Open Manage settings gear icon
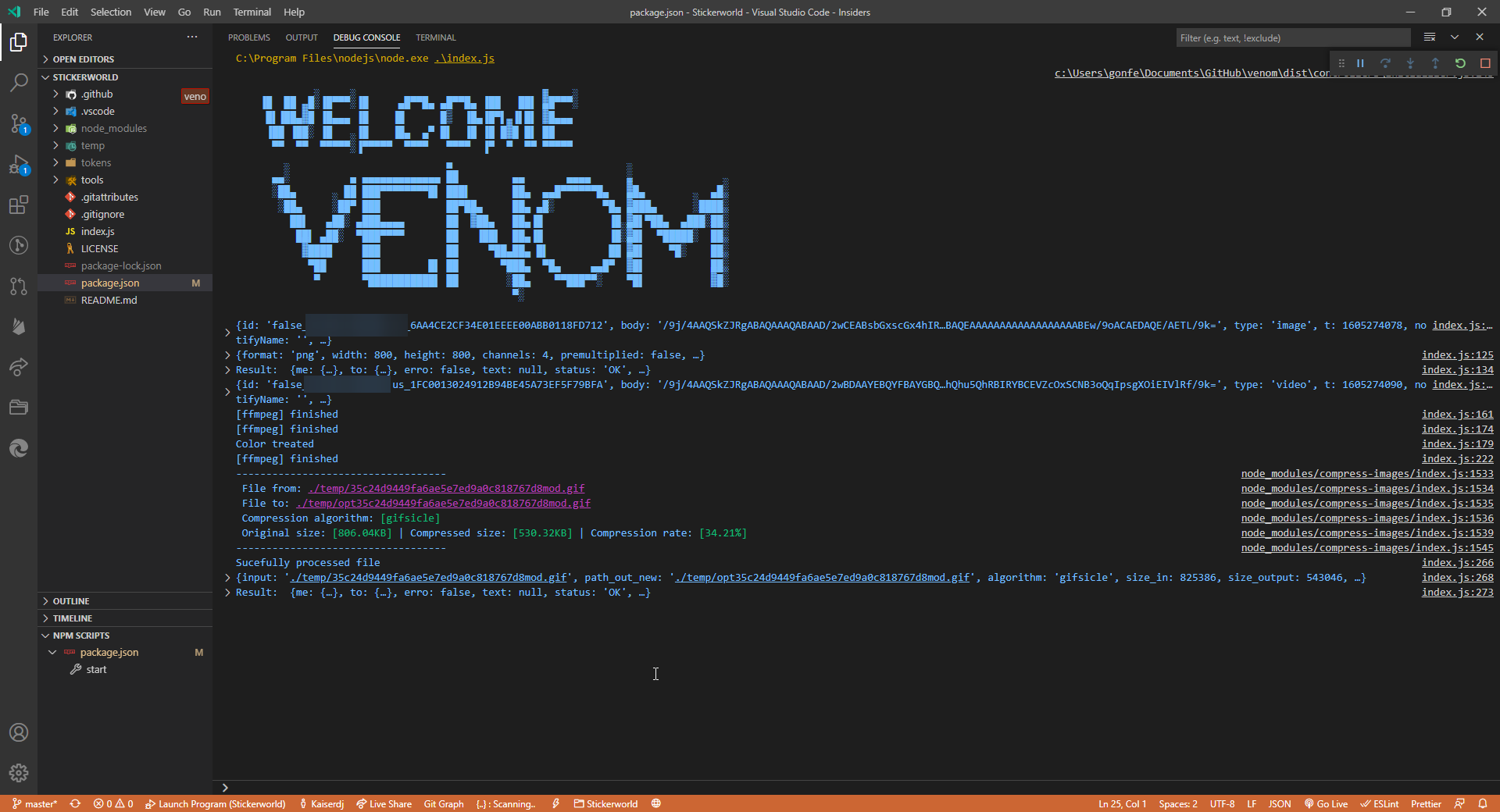Viewport: 1500px width, 812px height. (19, 773)
